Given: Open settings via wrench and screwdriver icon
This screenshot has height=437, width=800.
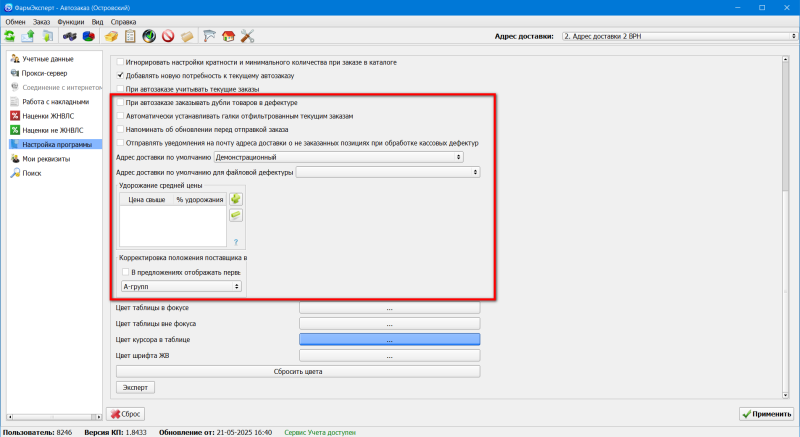Looking at the screenshot, I should click(247, 36).
